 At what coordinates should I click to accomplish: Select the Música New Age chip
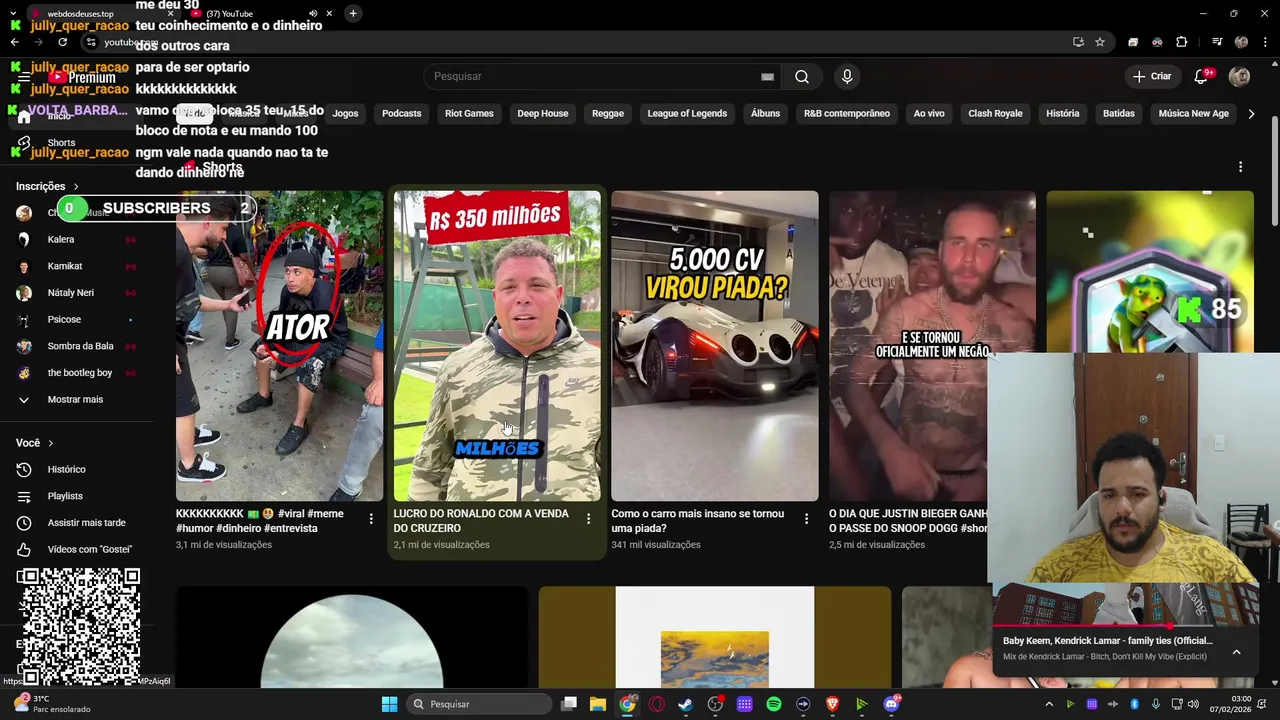(x=1193, y=114)
